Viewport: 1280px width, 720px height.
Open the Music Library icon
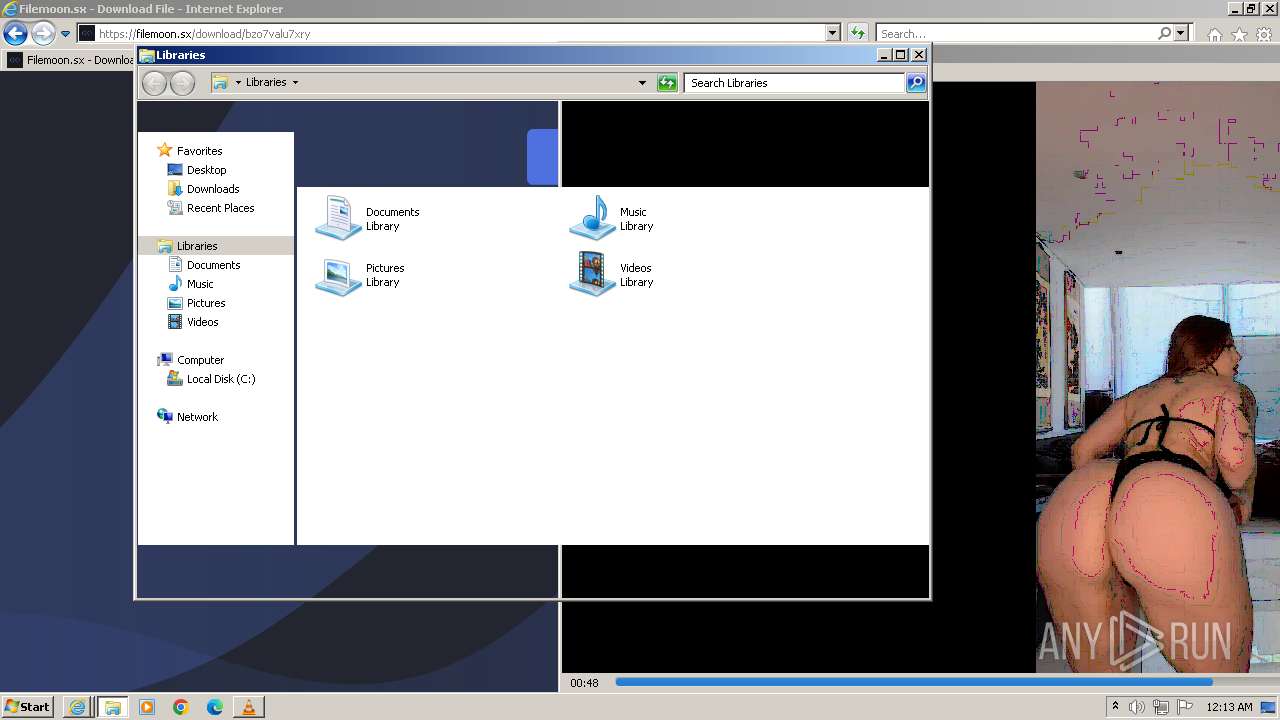click(x=611, y=218)
